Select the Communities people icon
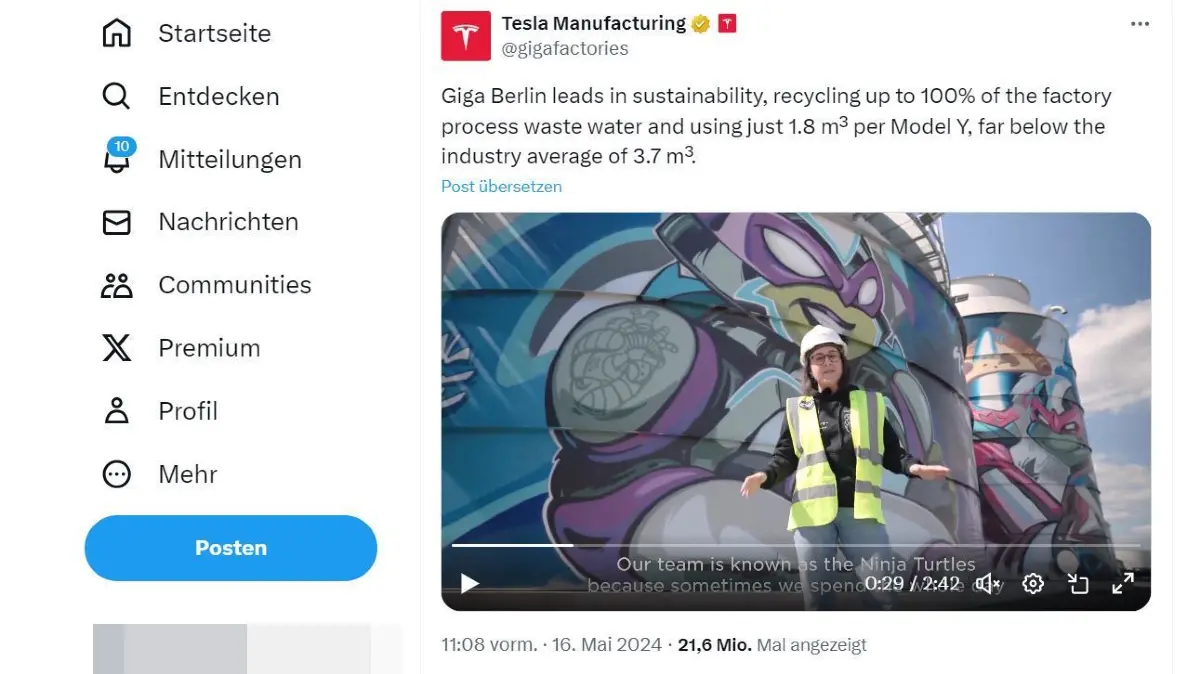Screen dimensions: 1200x674 coord(116,285)
